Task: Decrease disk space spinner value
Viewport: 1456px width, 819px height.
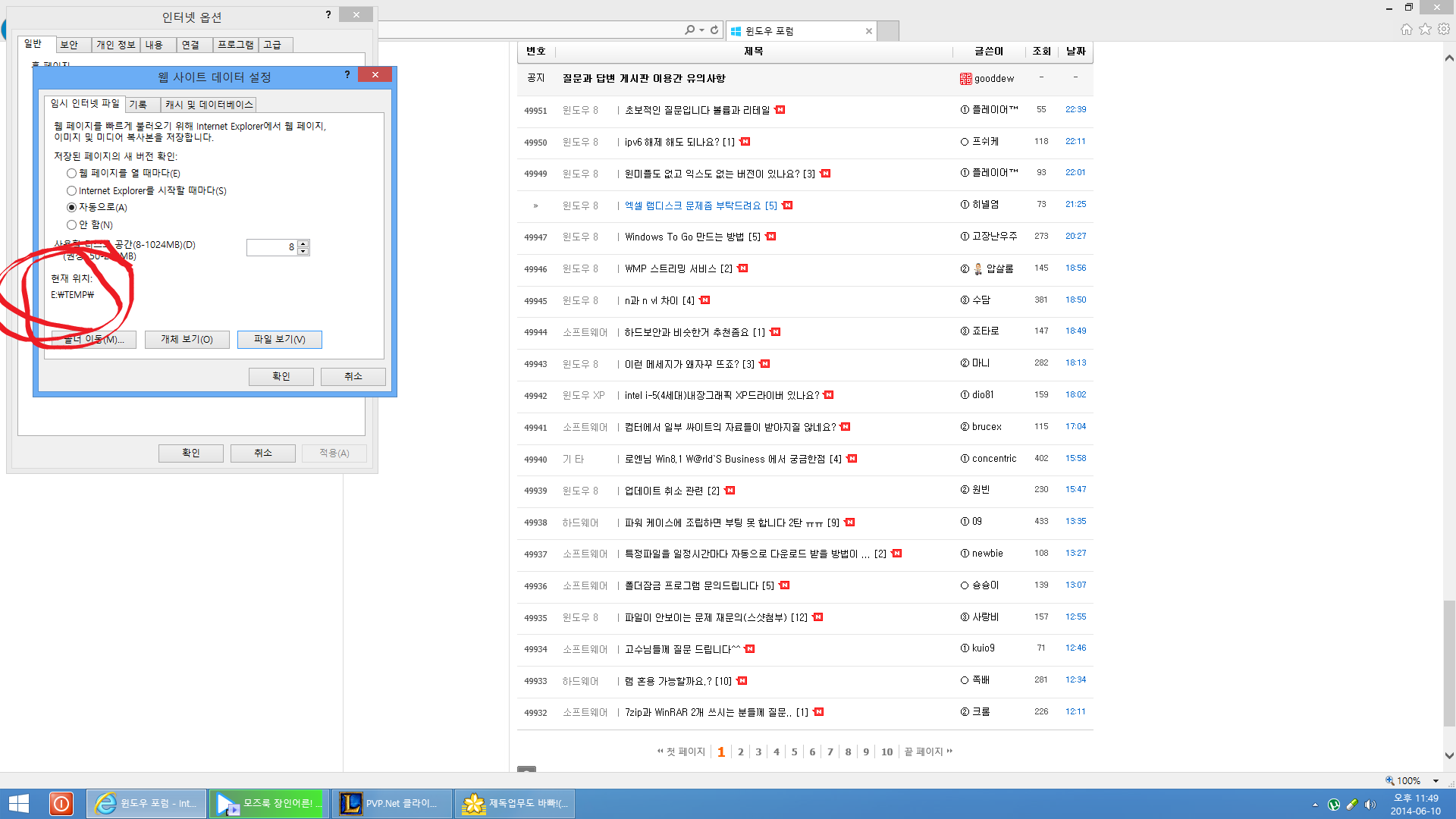Action: 303,251
